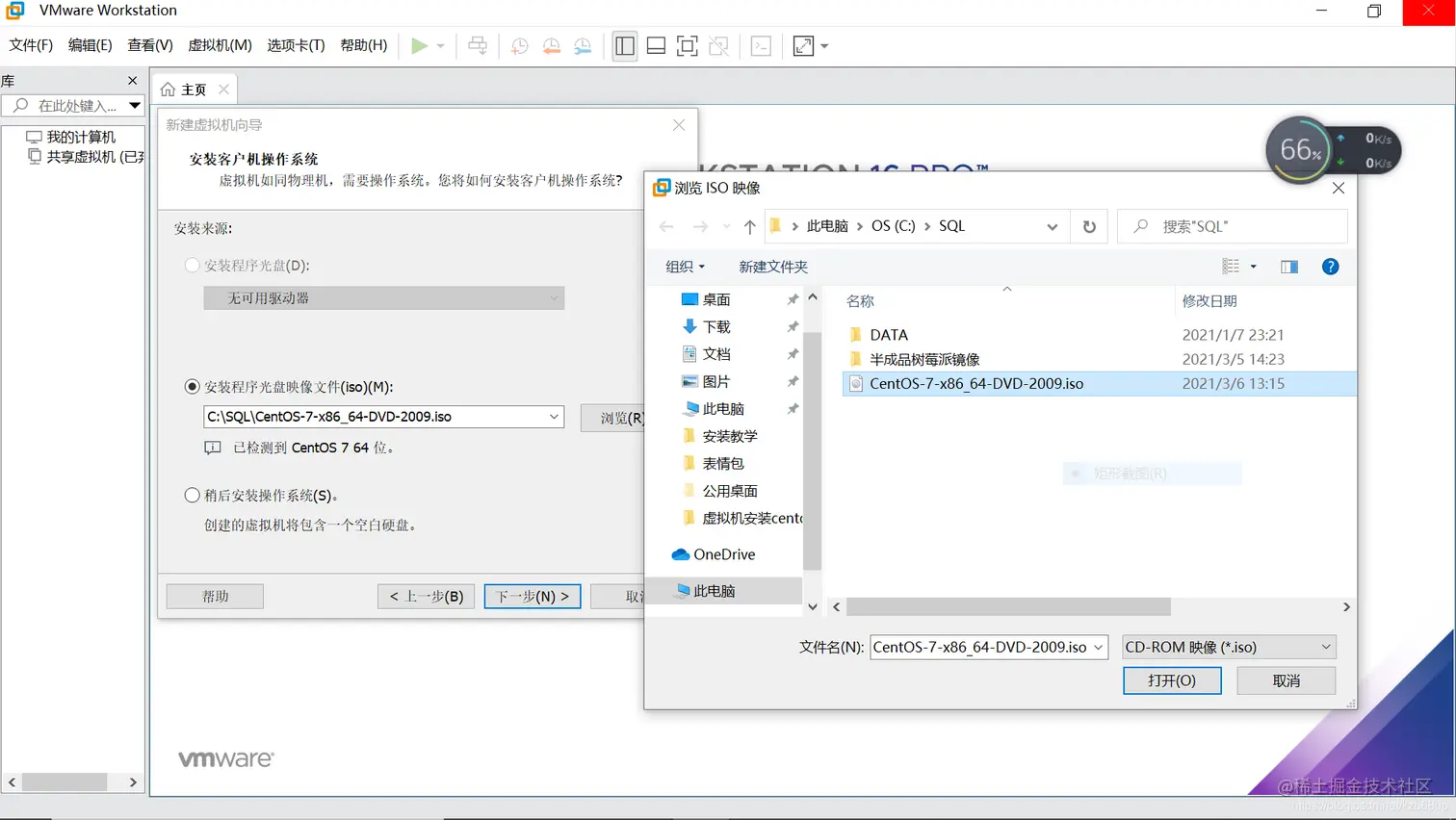Open the Tabs (选项卡) menu
This screenshot has height=820, width=1456.
296,45
